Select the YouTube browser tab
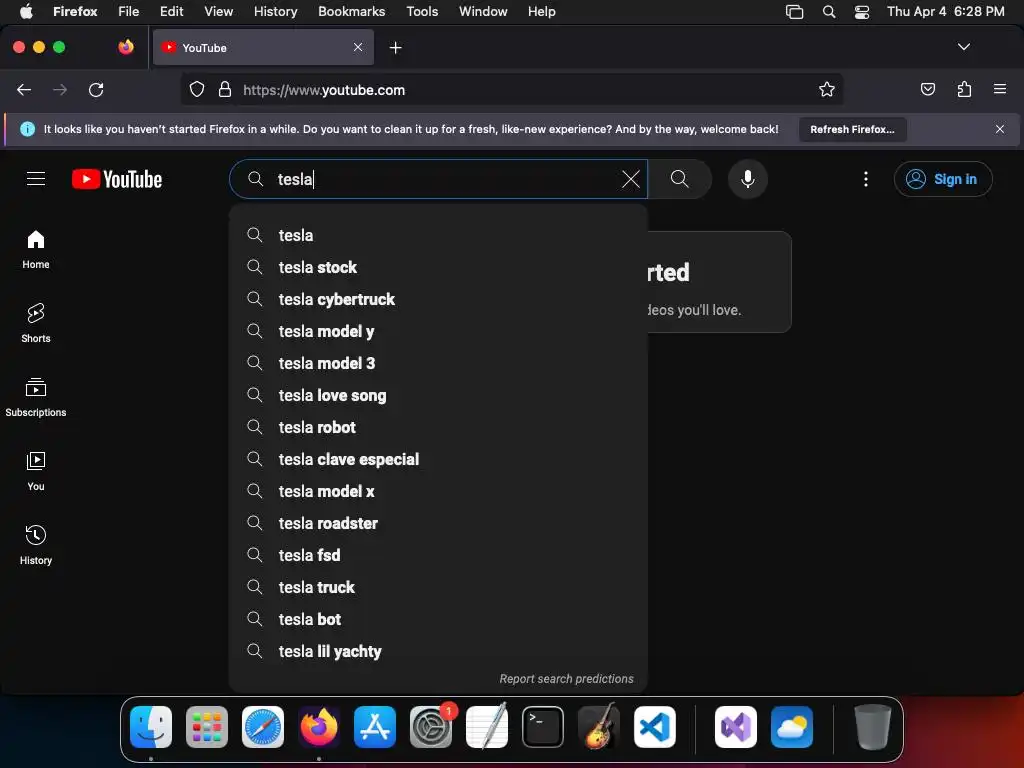1024x768 pixels. point(263,47)
